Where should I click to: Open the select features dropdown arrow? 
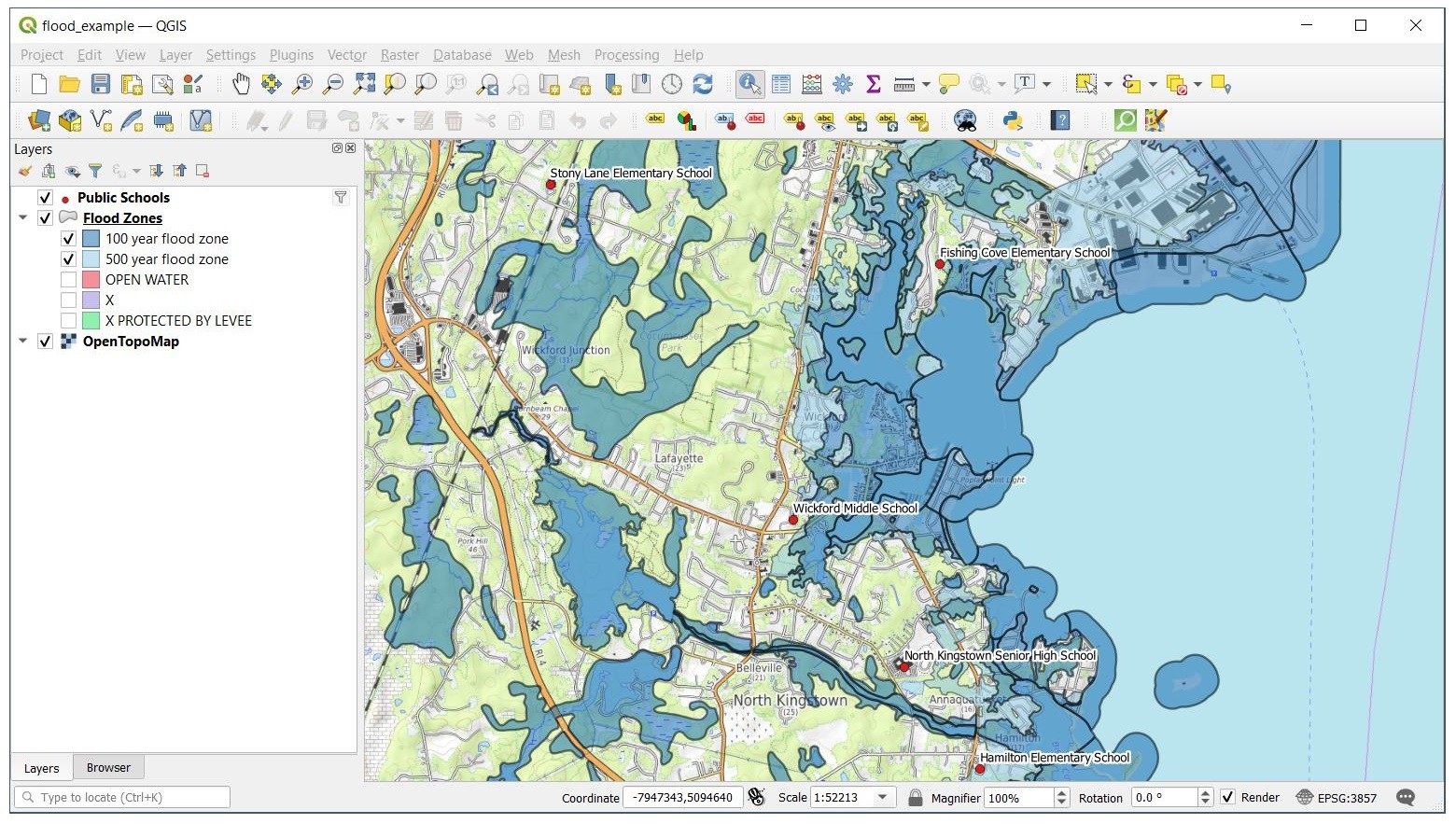point(1108,85)
